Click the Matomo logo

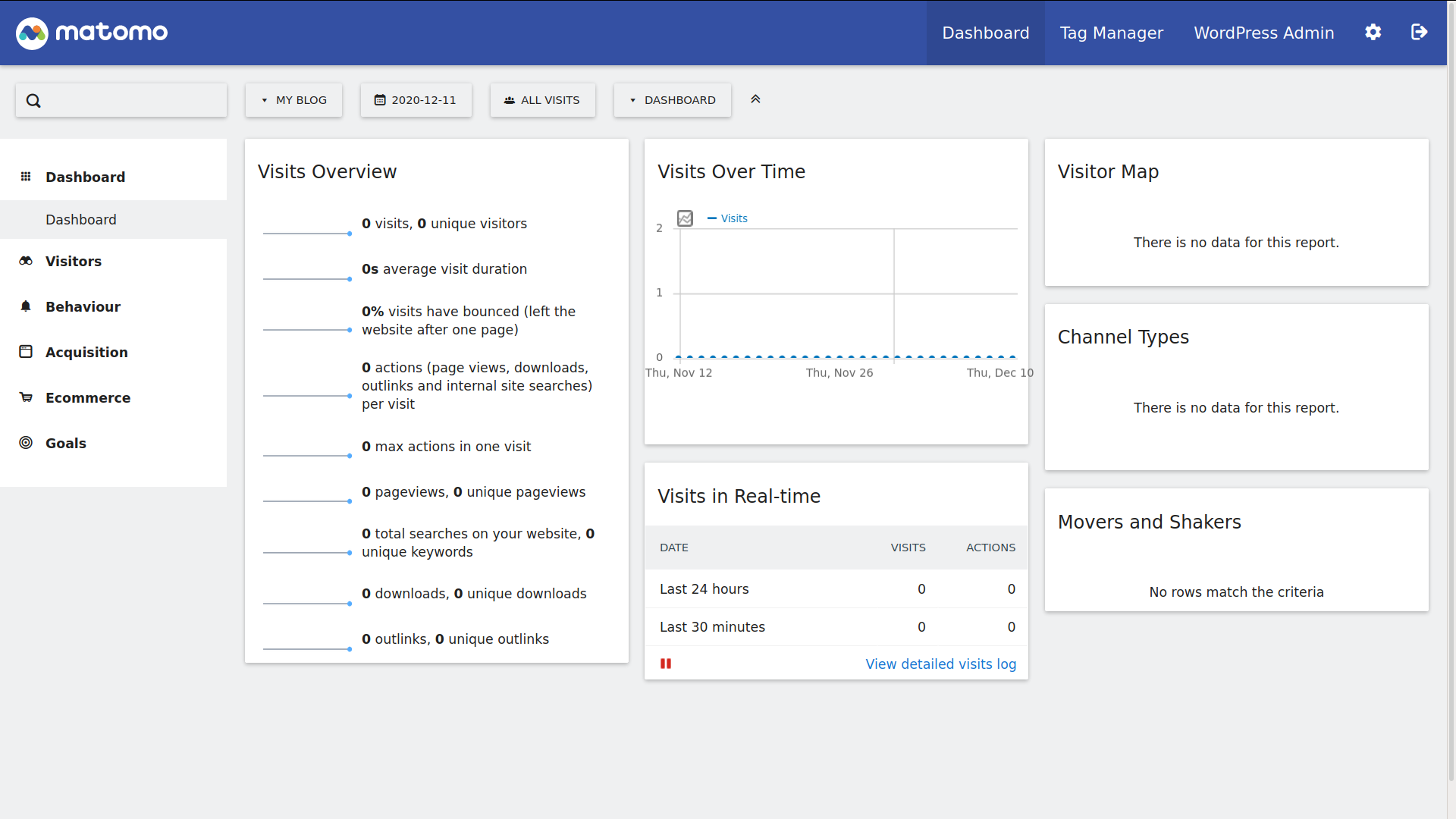point(92,33)
